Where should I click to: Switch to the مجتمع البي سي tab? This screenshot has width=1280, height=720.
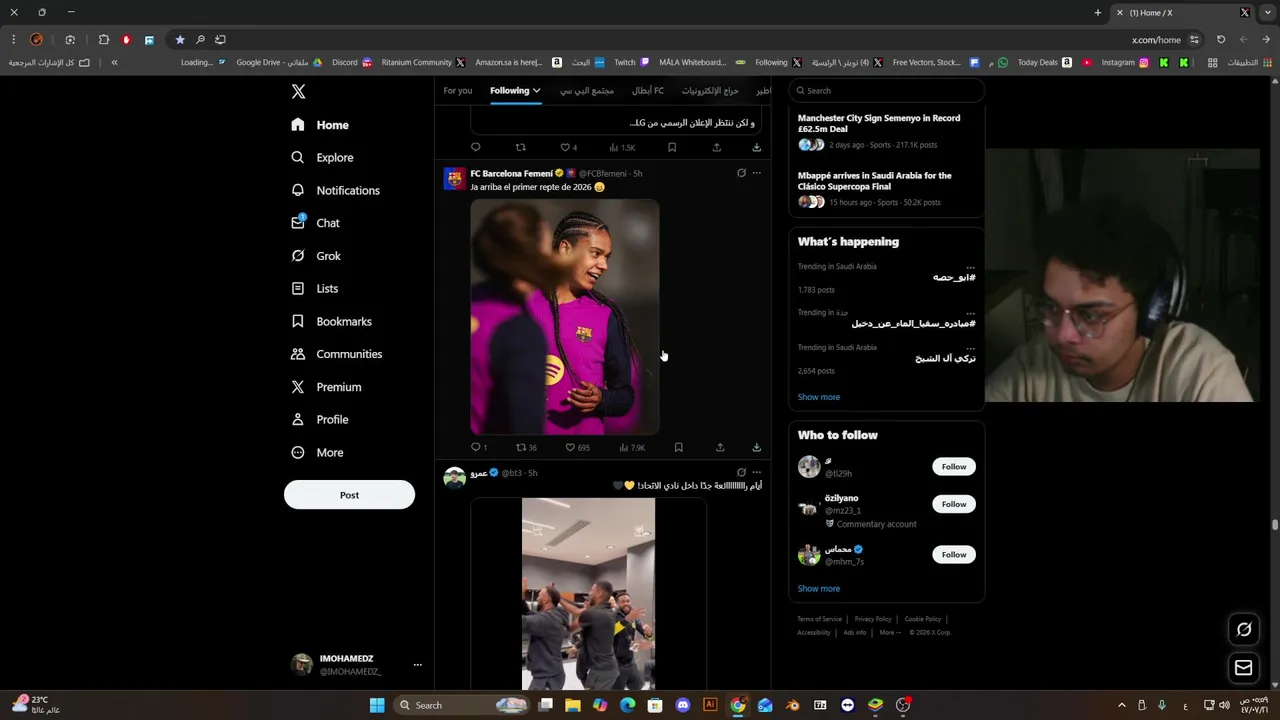[587, 91]
